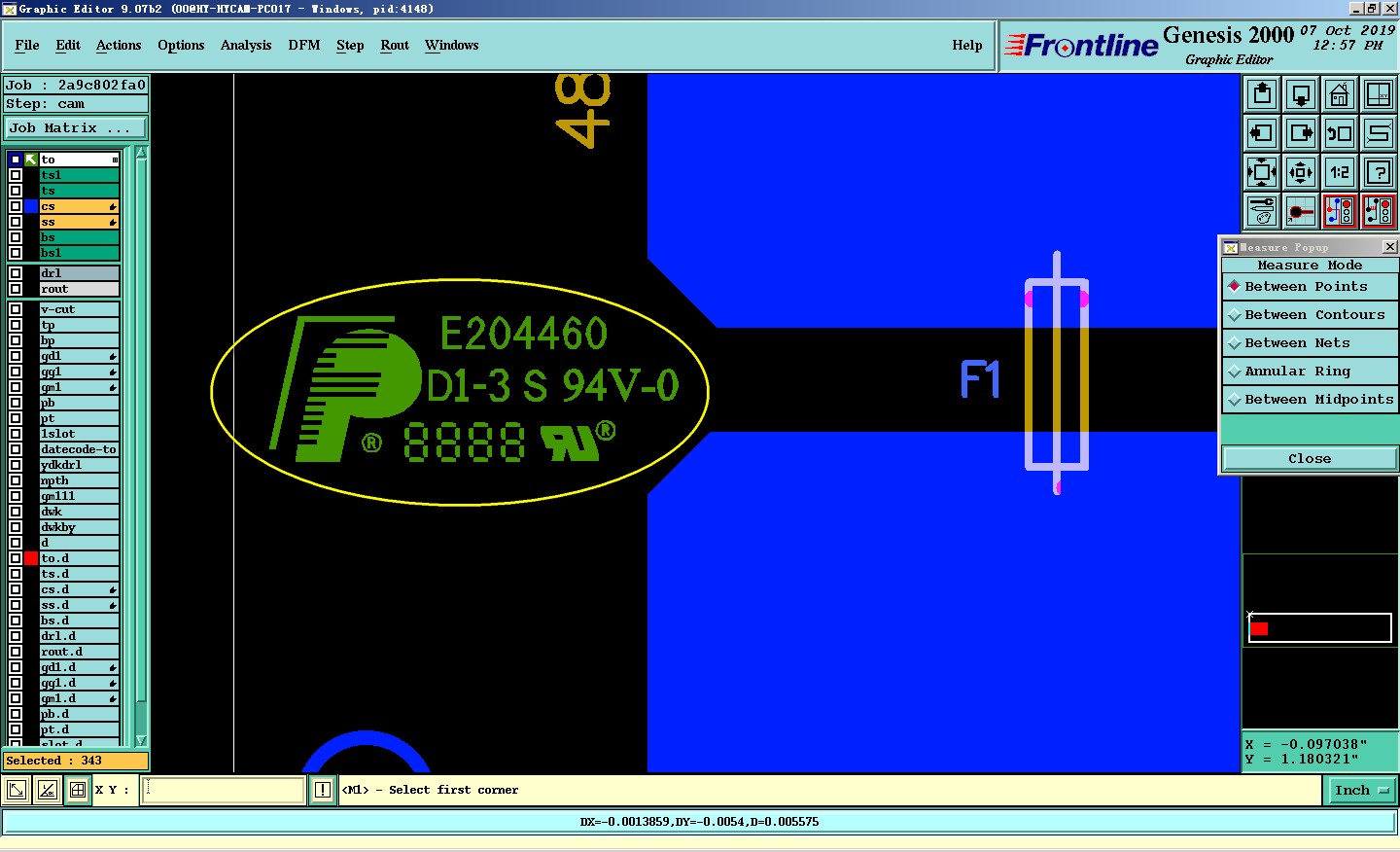Toggle the checkbox for layer to.d

click(16, 558)
